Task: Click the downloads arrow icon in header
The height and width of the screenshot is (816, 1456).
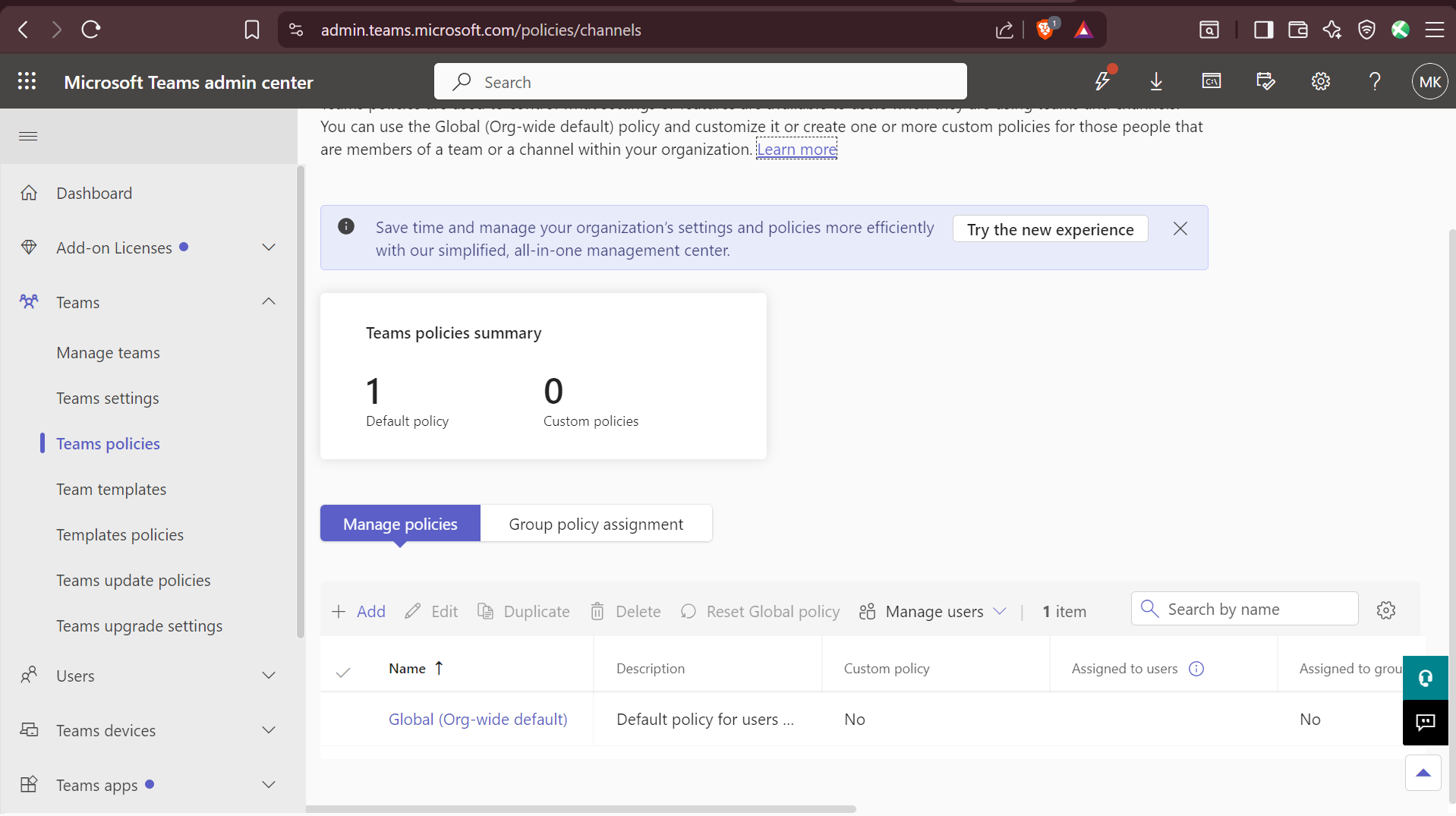Action: coord(1156,81)
